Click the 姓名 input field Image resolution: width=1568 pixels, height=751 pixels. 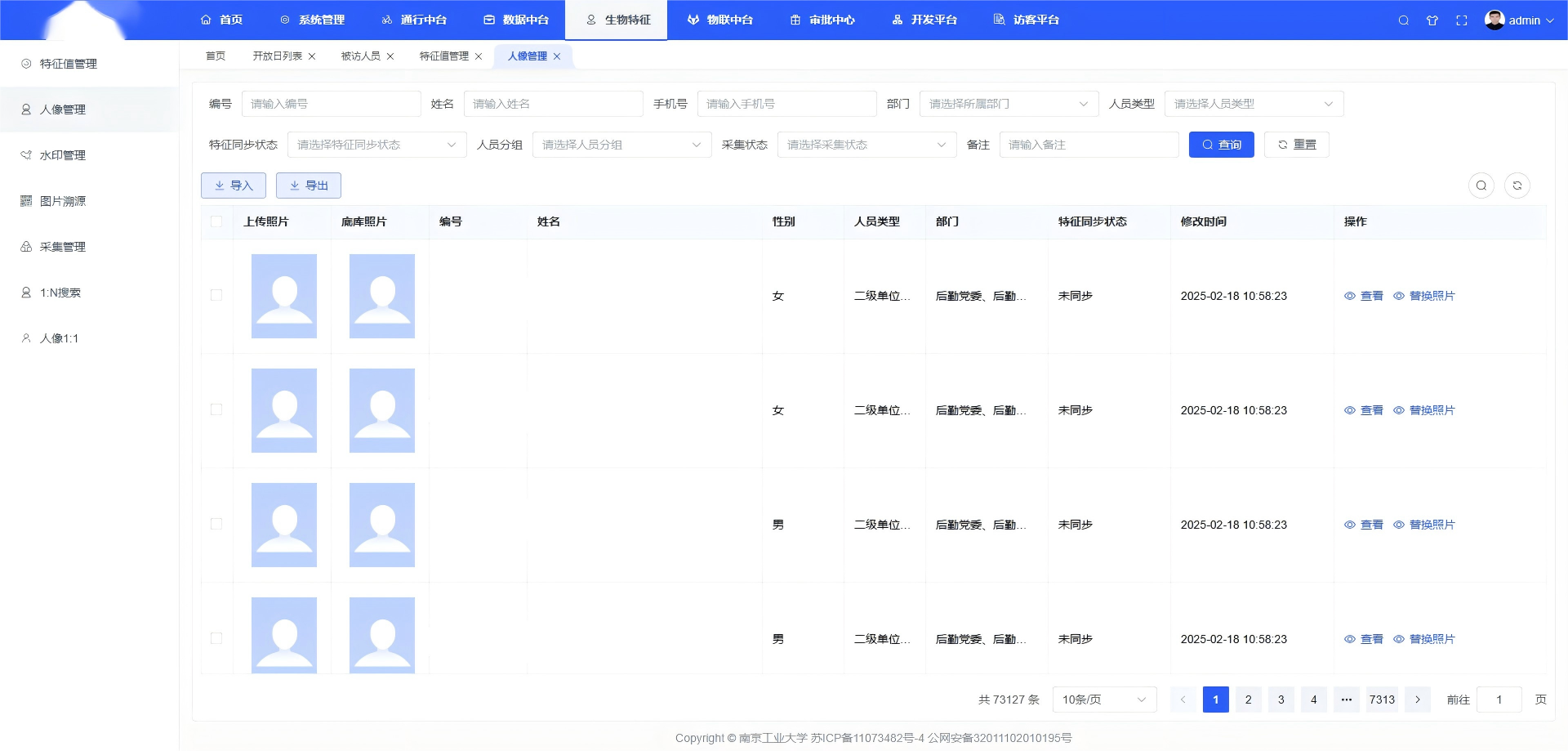[x=553, y=104]
